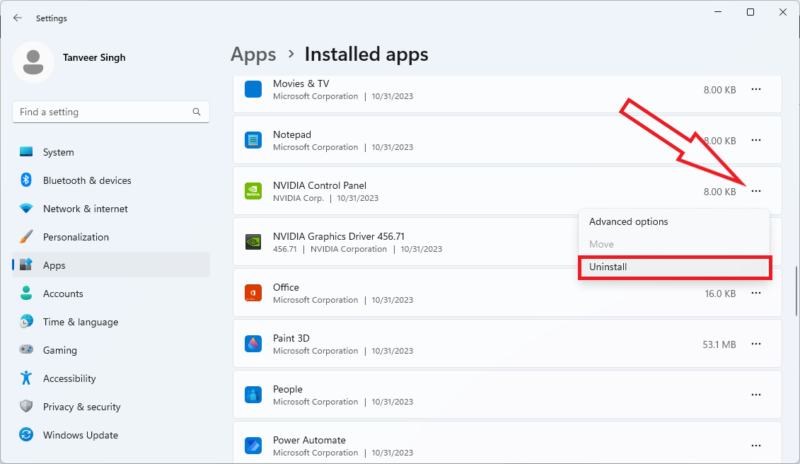Click the System monitor icon
The height and width of the screenshot is (464, 800).
(26, 152)
